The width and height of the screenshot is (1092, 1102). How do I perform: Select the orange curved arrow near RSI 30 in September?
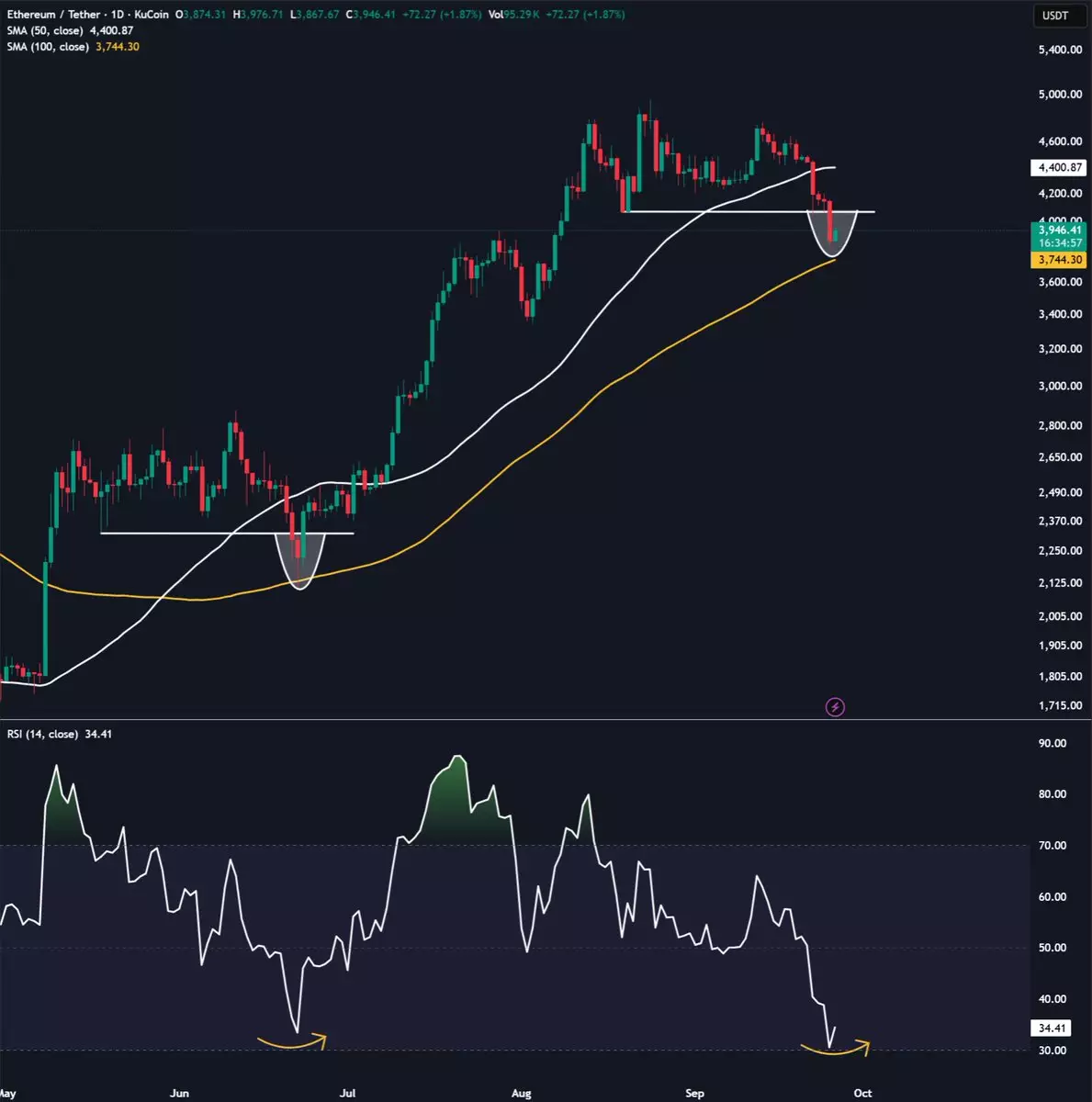point(834,1049)
